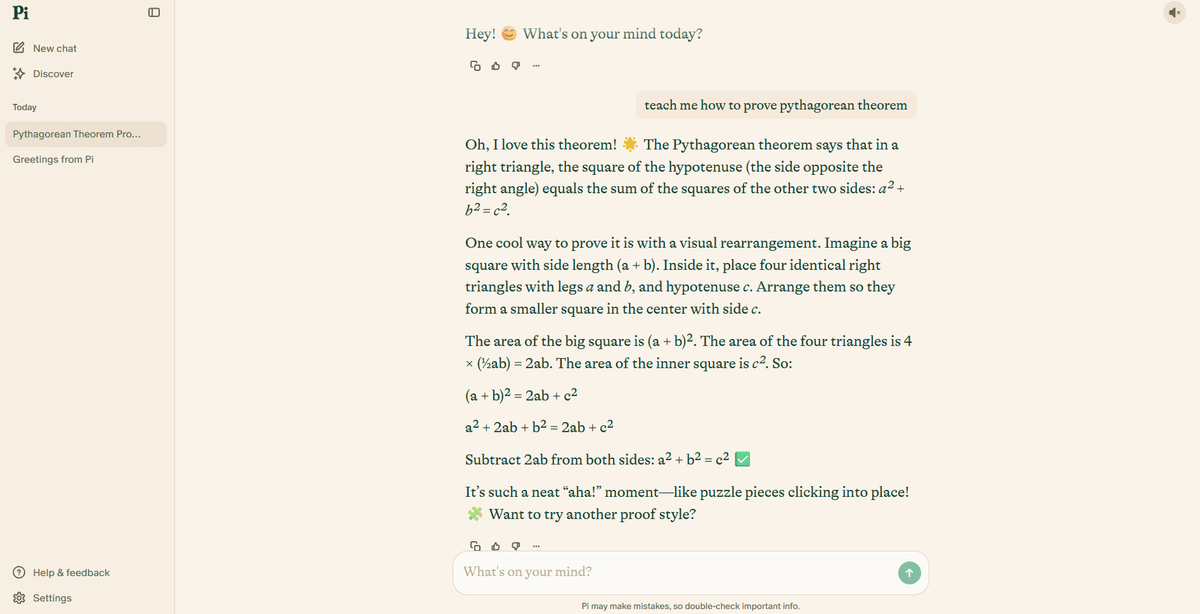The image size is (1200, 614).
Task: Click the Pi logo
Action: pyautogui.click(x=20, y=12)
